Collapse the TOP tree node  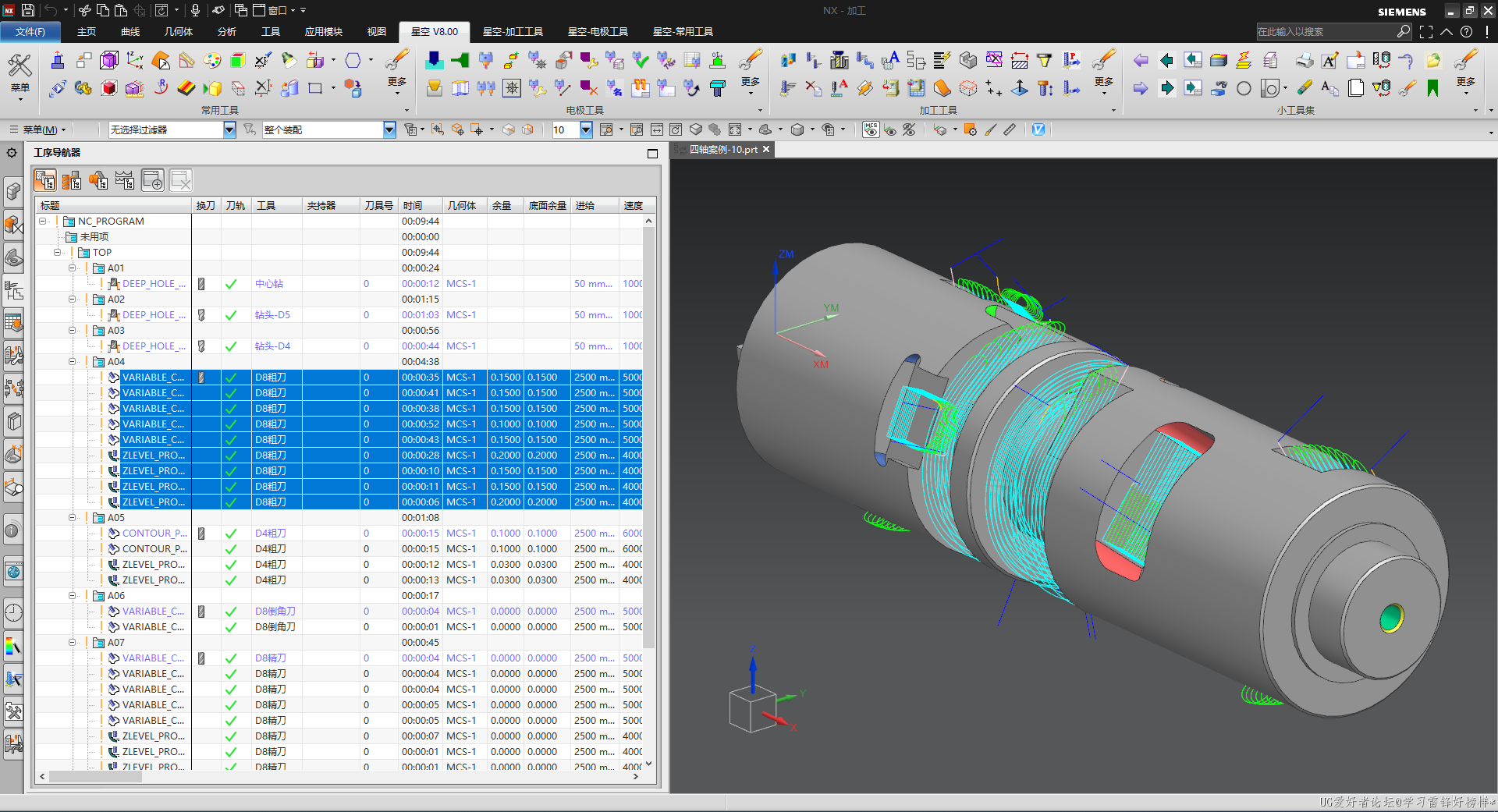(58, 253)
